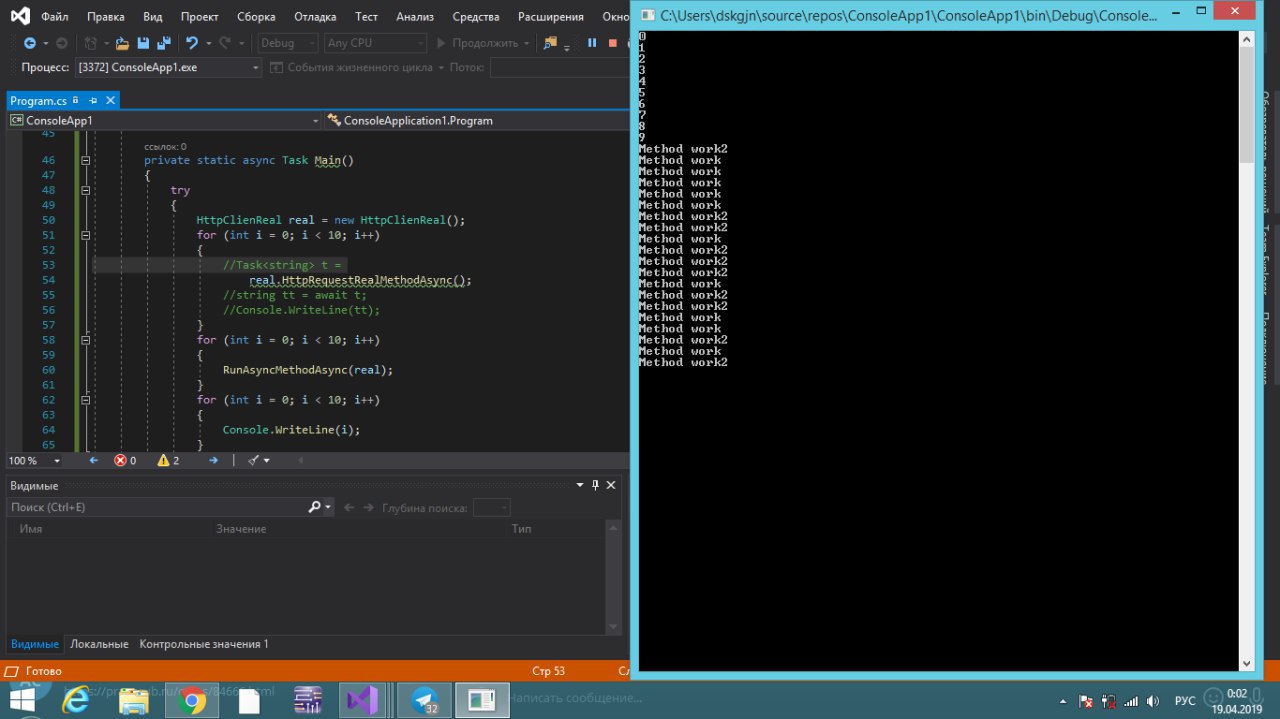Toggle auto-hide pin on Видимые panel
Viewport: 1280px width, 719px height.
point(595,485)
